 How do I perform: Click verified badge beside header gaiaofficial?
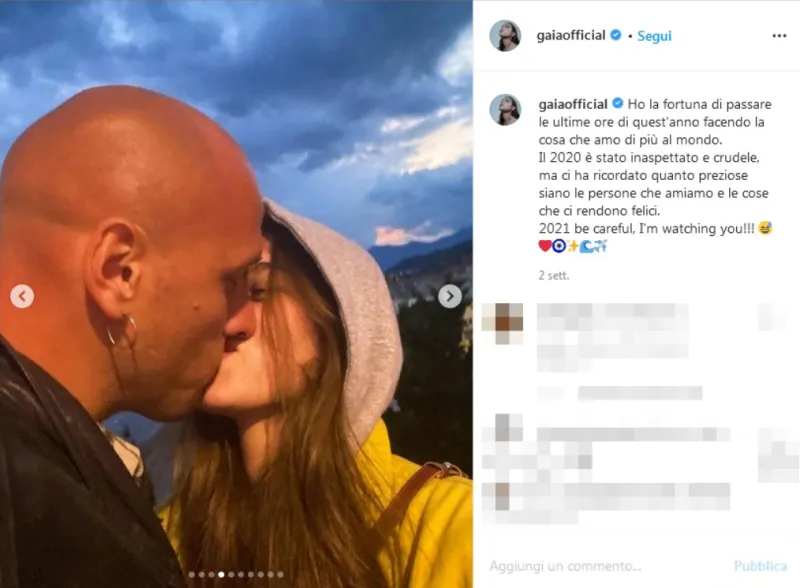click(x=616, y=35)
